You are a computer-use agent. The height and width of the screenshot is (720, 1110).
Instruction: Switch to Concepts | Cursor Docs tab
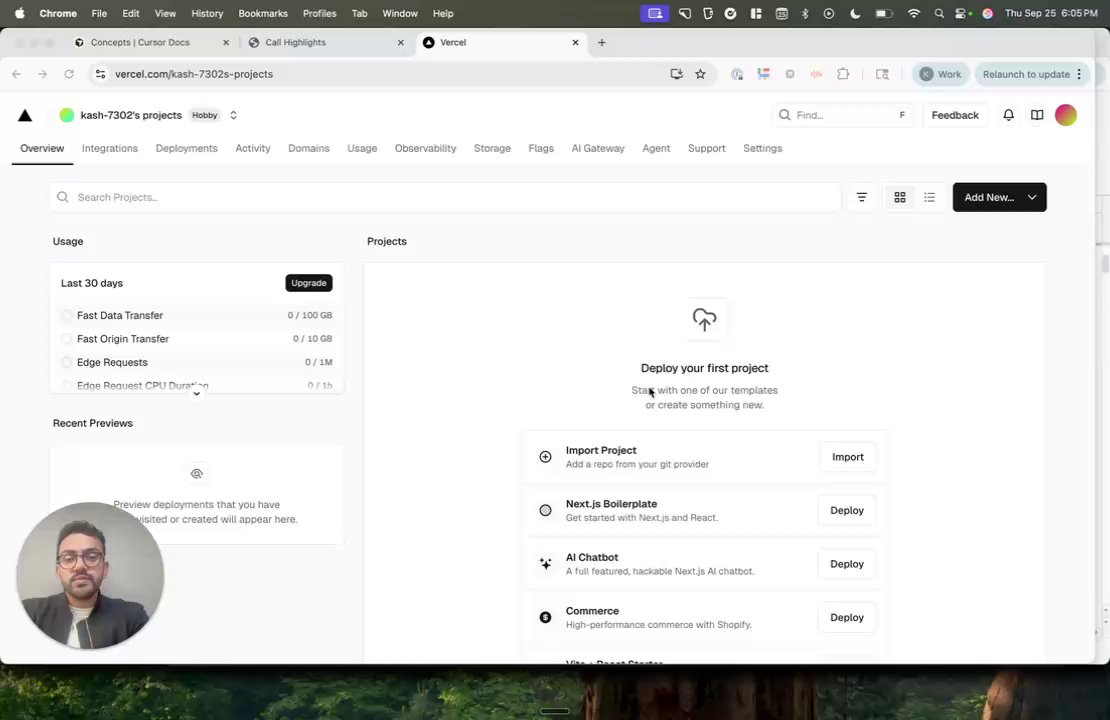151,42
